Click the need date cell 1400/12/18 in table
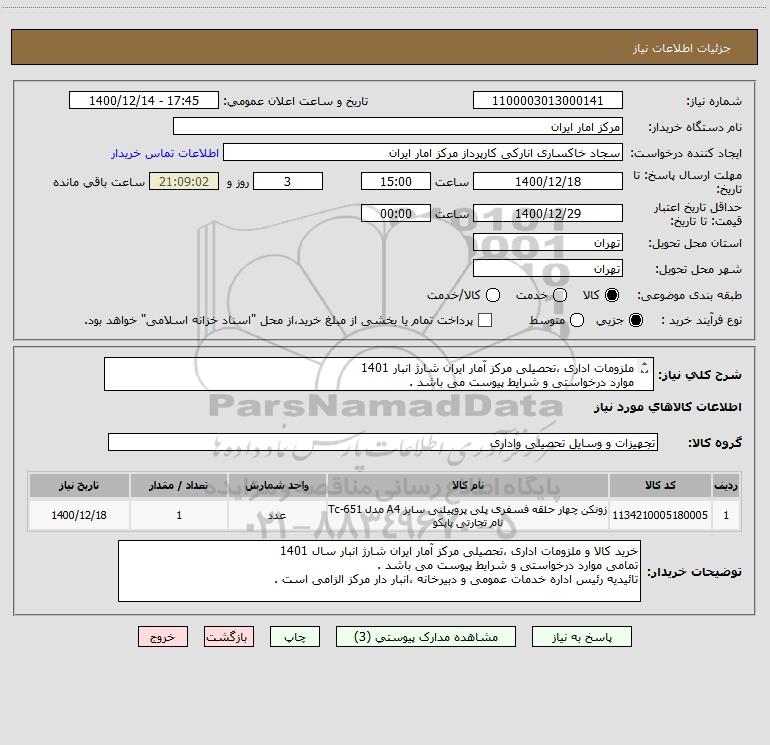Screen dimensions: 770x745 pos(79,515)
